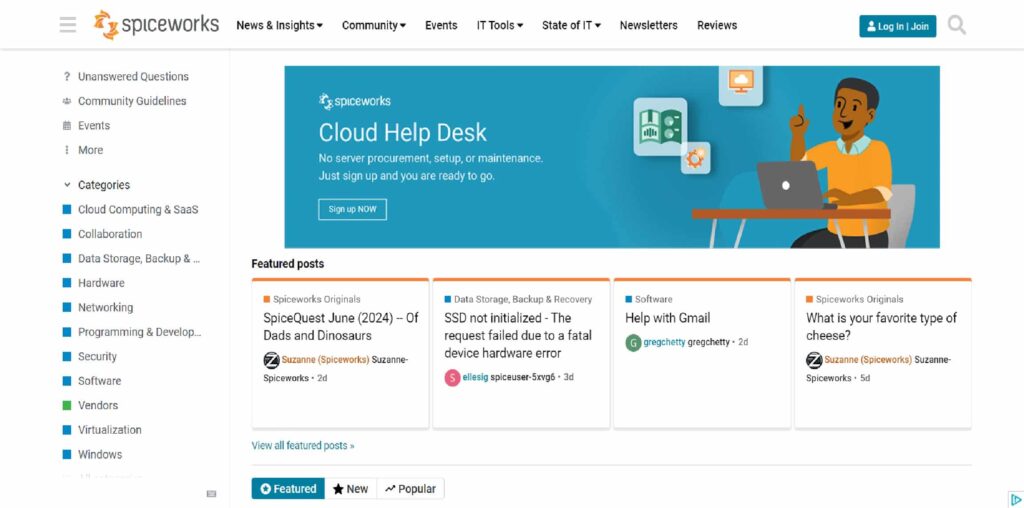Open Community Guidelines link

(132, 101)
